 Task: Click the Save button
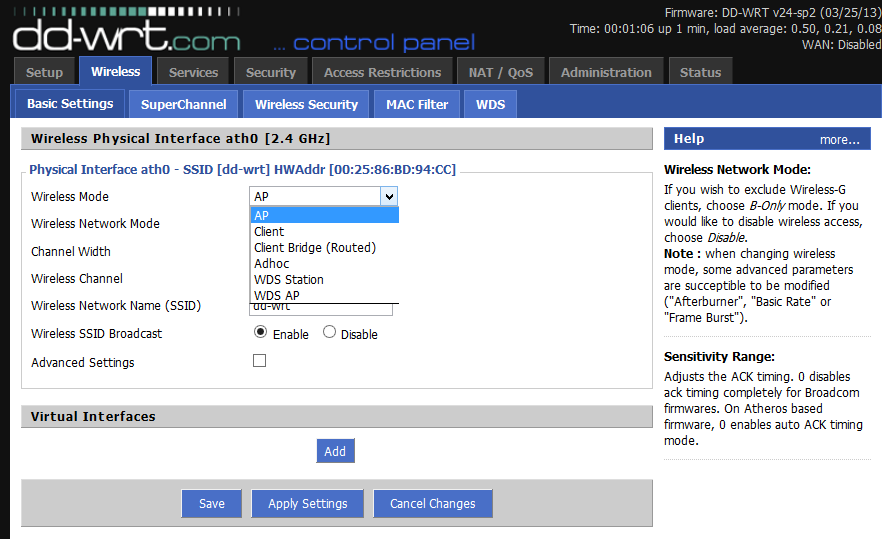point(212,504)
